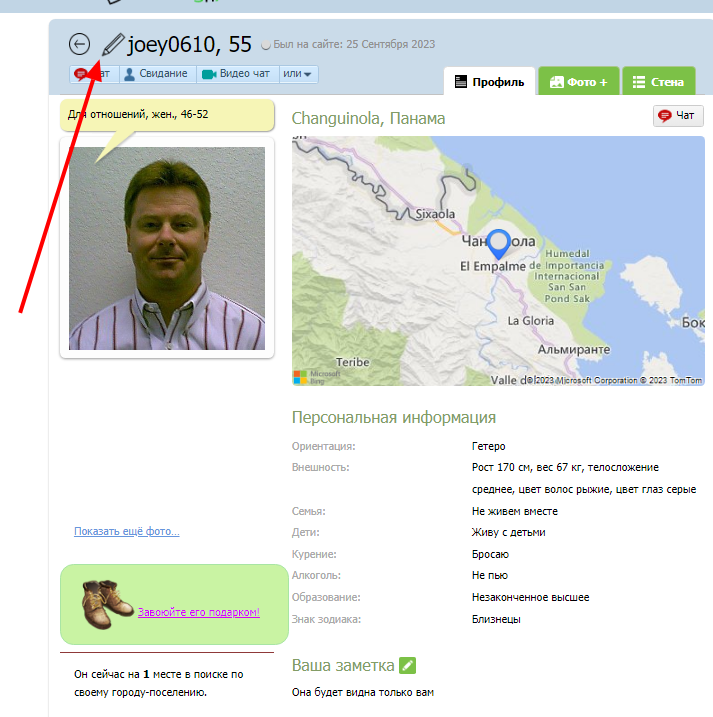Click the offline status indicator dot
713x717 pixels.
click(266, 45)
